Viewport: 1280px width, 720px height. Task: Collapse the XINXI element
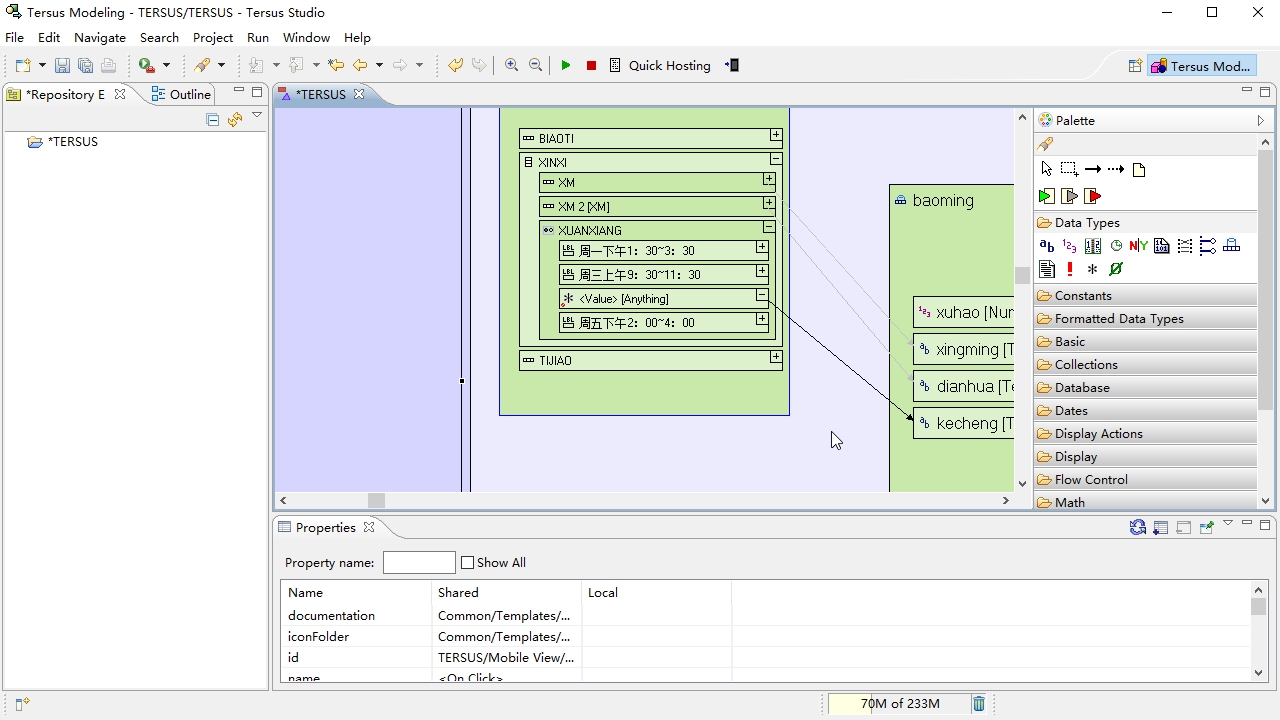[776, 159]
